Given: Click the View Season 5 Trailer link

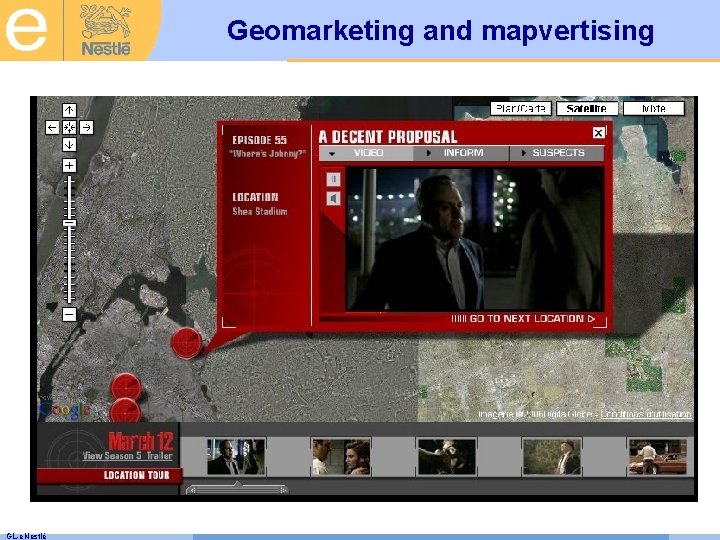Looking at the screenshot, I should click(x=127, y=456).
